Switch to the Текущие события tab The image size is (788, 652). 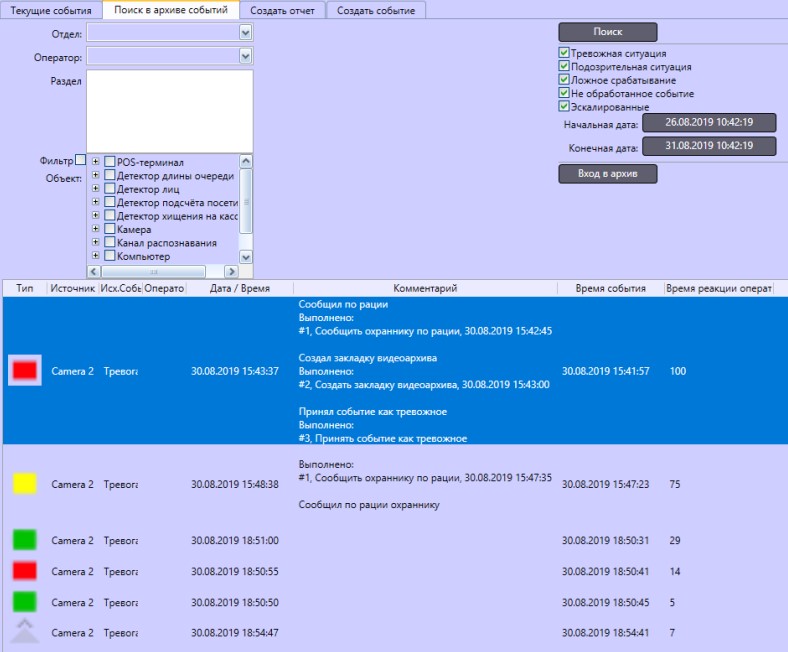pyautogui.click(x=51, y=10)
